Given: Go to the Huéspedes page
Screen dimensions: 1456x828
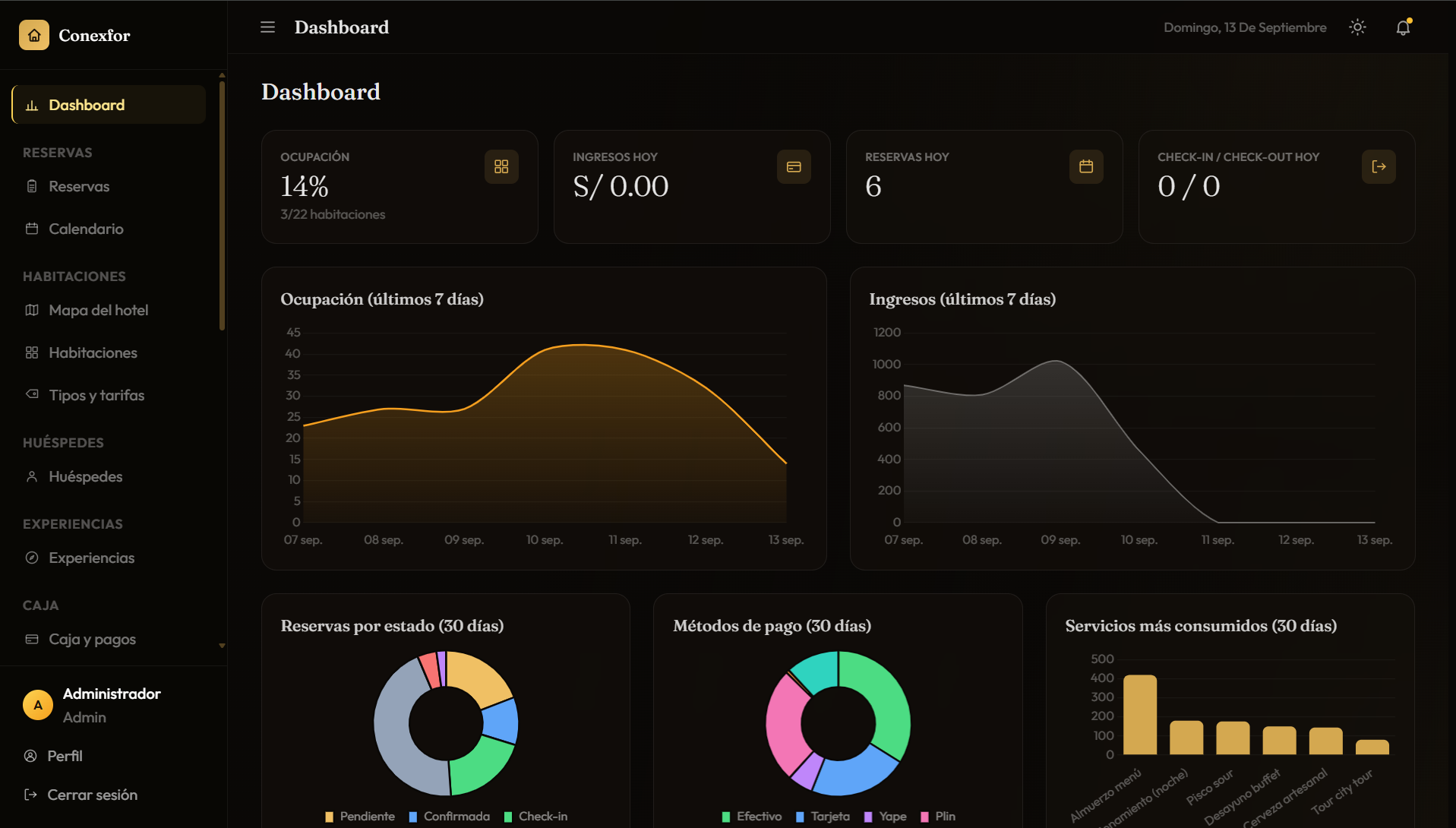Looking at the screenshot, I should tap(109, 476).
